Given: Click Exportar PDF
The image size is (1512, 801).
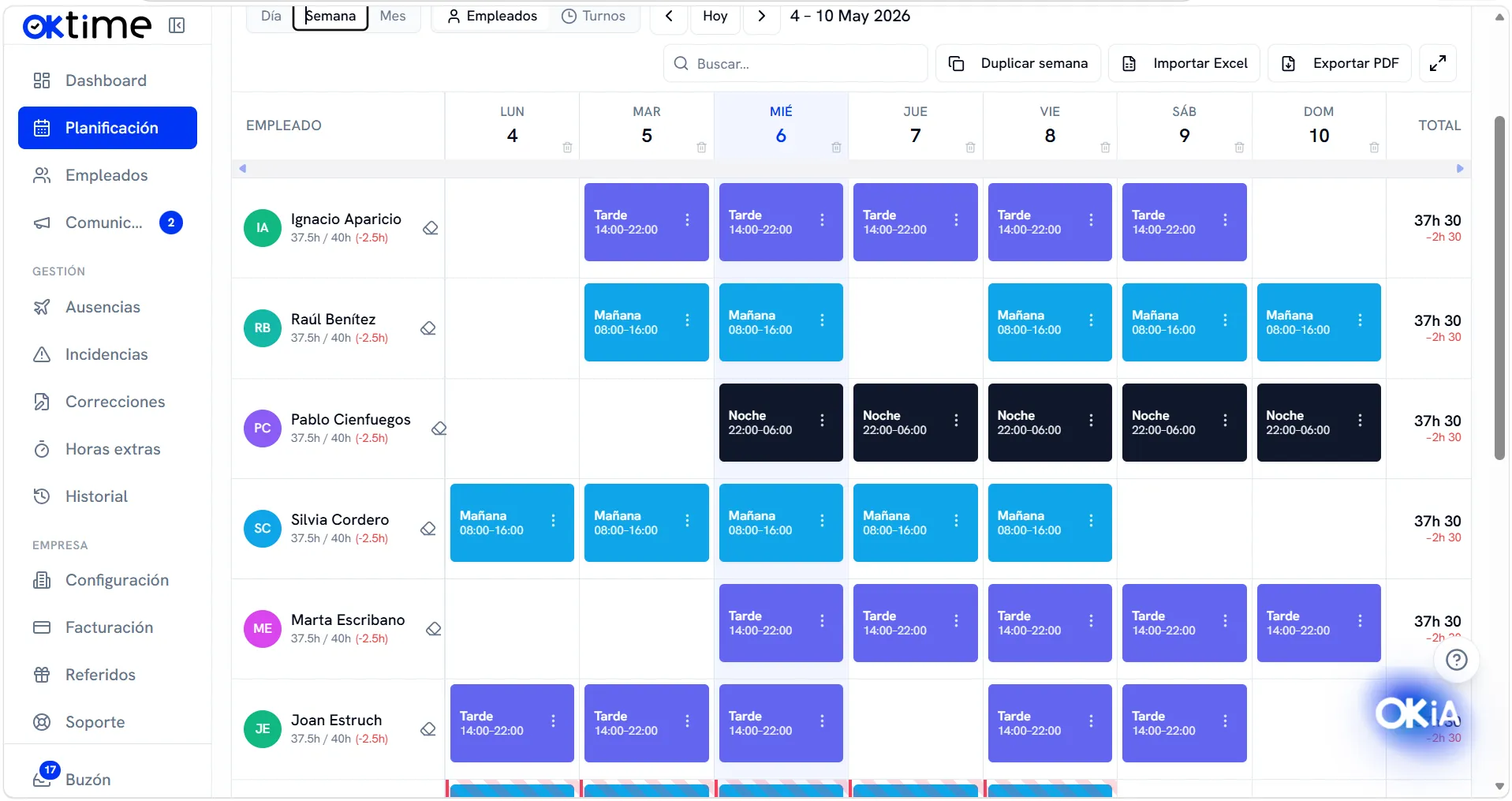Looking at the screenshot, I should (1339, 63).
